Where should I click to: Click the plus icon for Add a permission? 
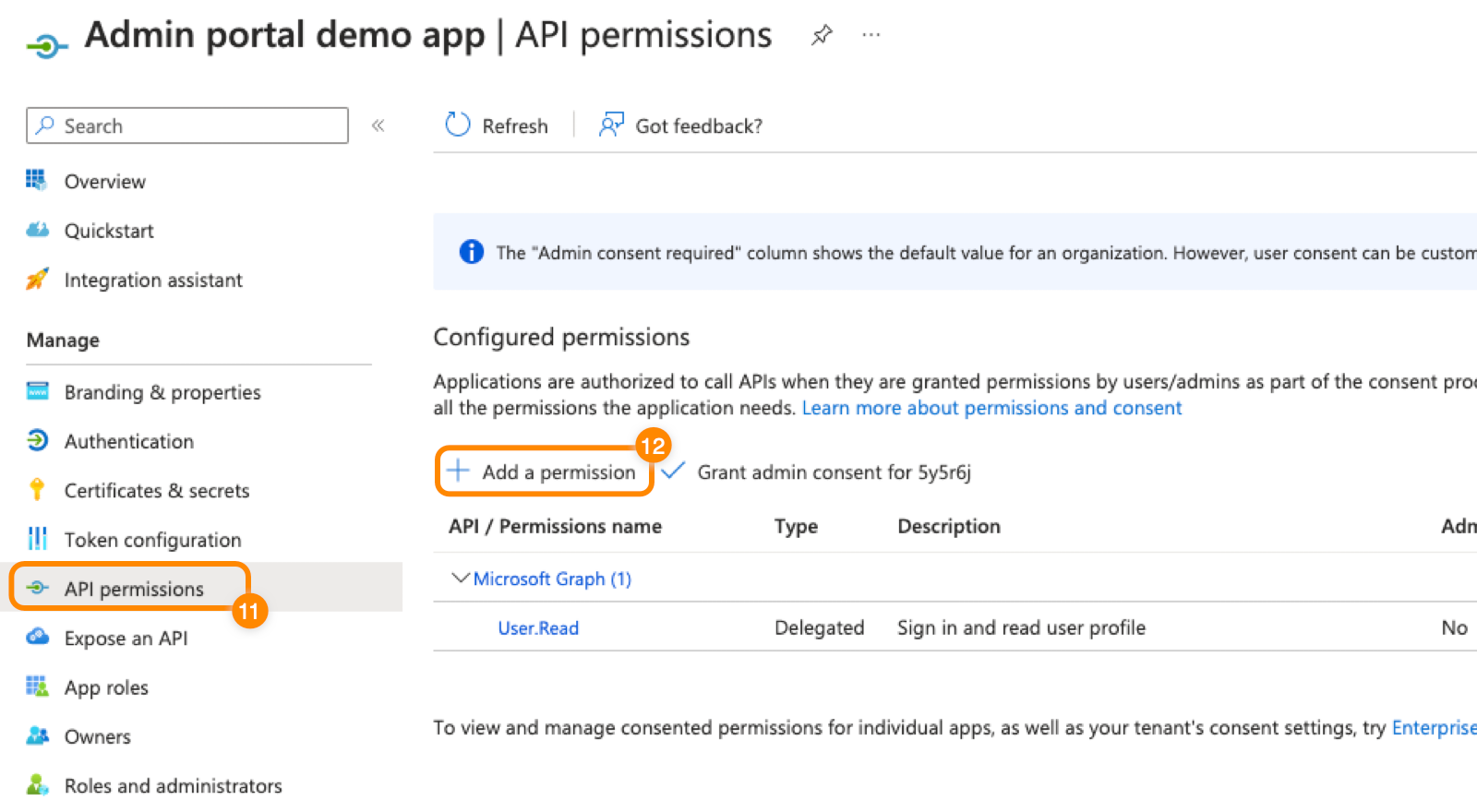[x=458, y=471]
